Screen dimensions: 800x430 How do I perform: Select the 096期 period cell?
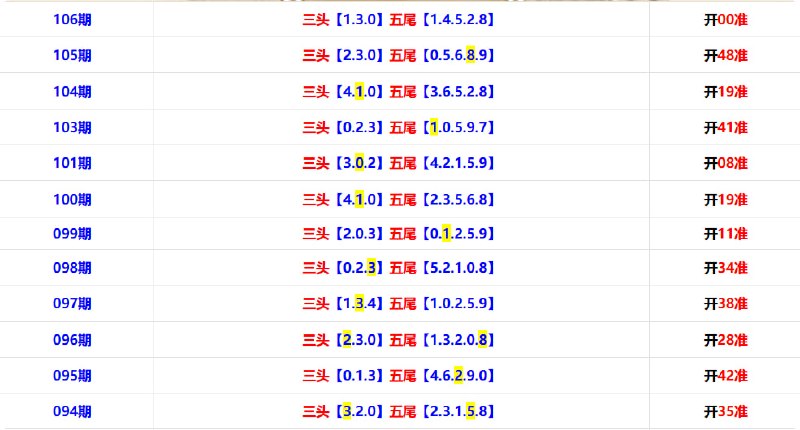72,340
